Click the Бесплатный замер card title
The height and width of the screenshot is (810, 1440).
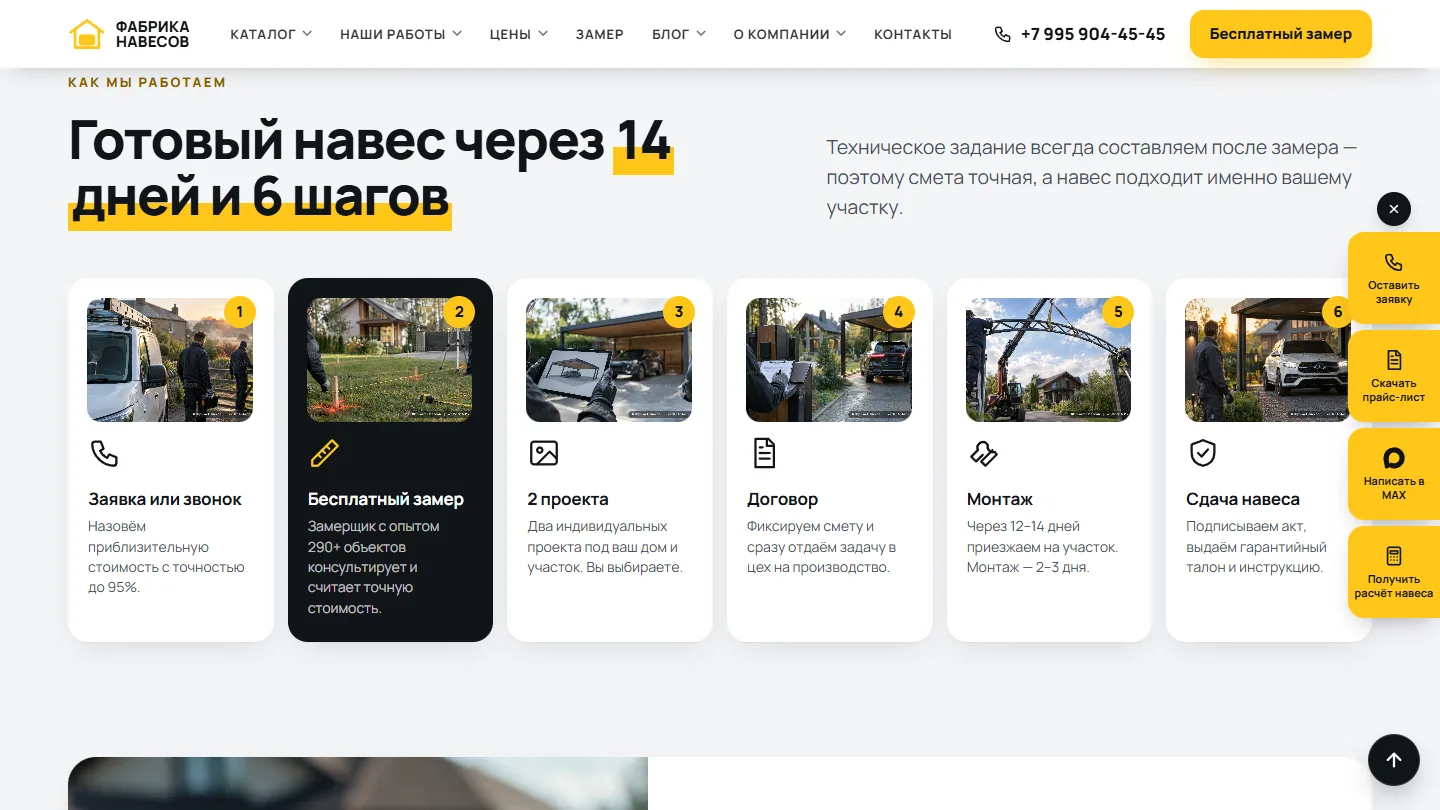(386, 499)
